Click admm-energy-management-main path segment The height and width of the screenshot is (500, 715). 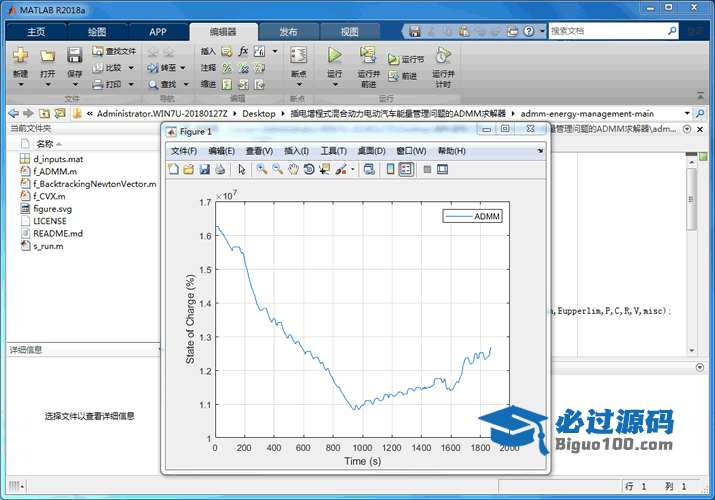pyautogui.click(x=587, y=113)
